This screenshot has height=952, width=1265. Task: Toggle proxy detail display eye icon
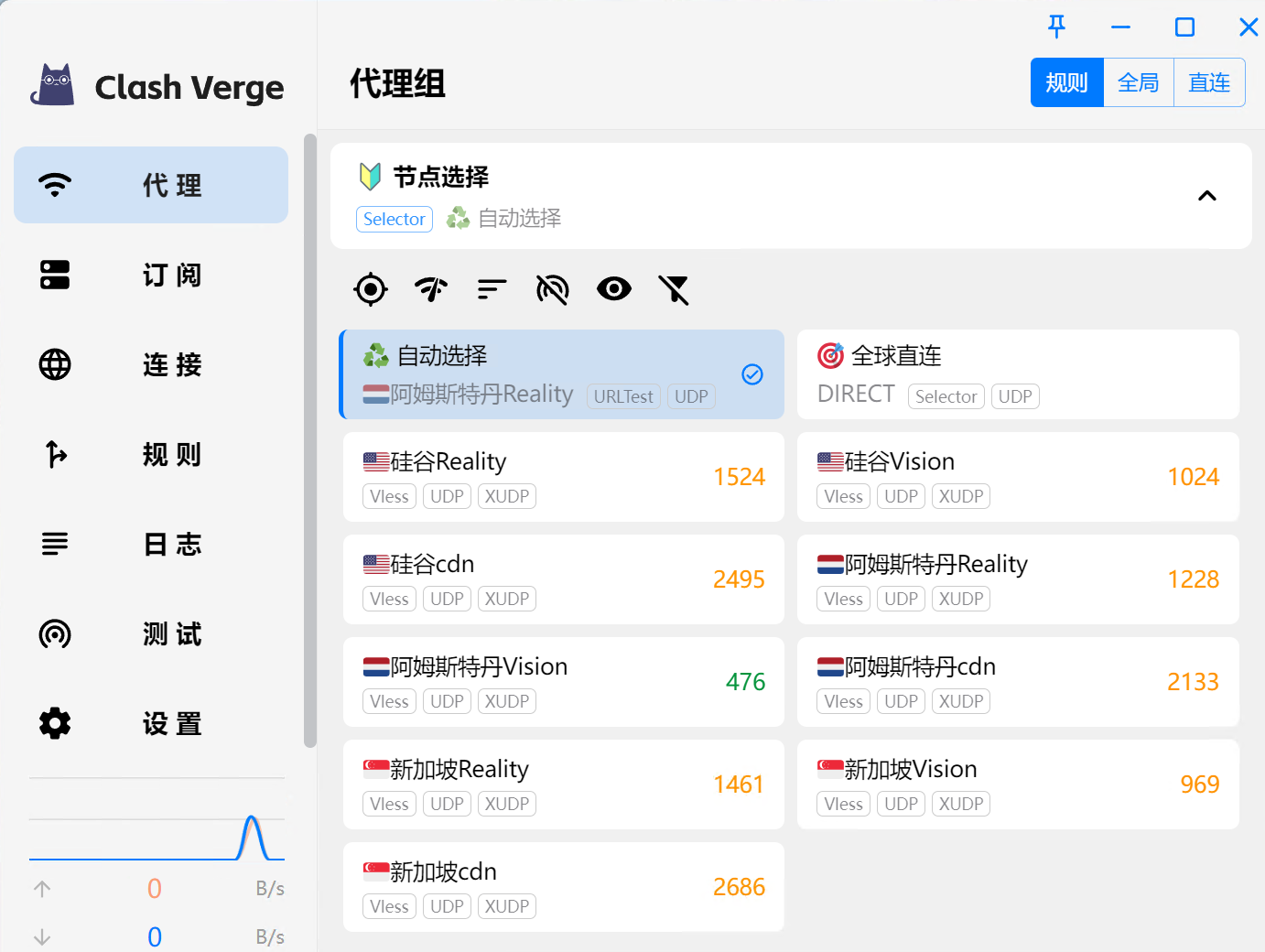(x=613, y=289)
